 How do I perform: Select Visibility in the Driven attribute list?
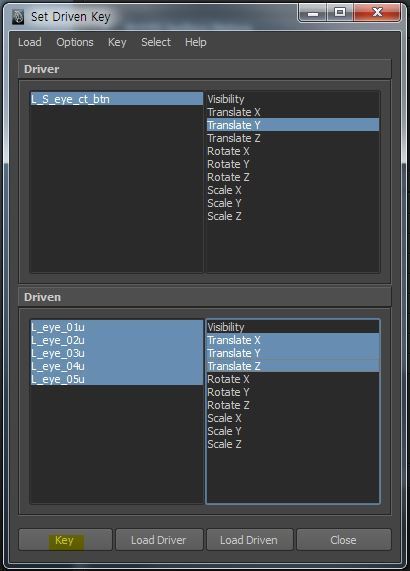pyautogui.click(x=293, y=327)
